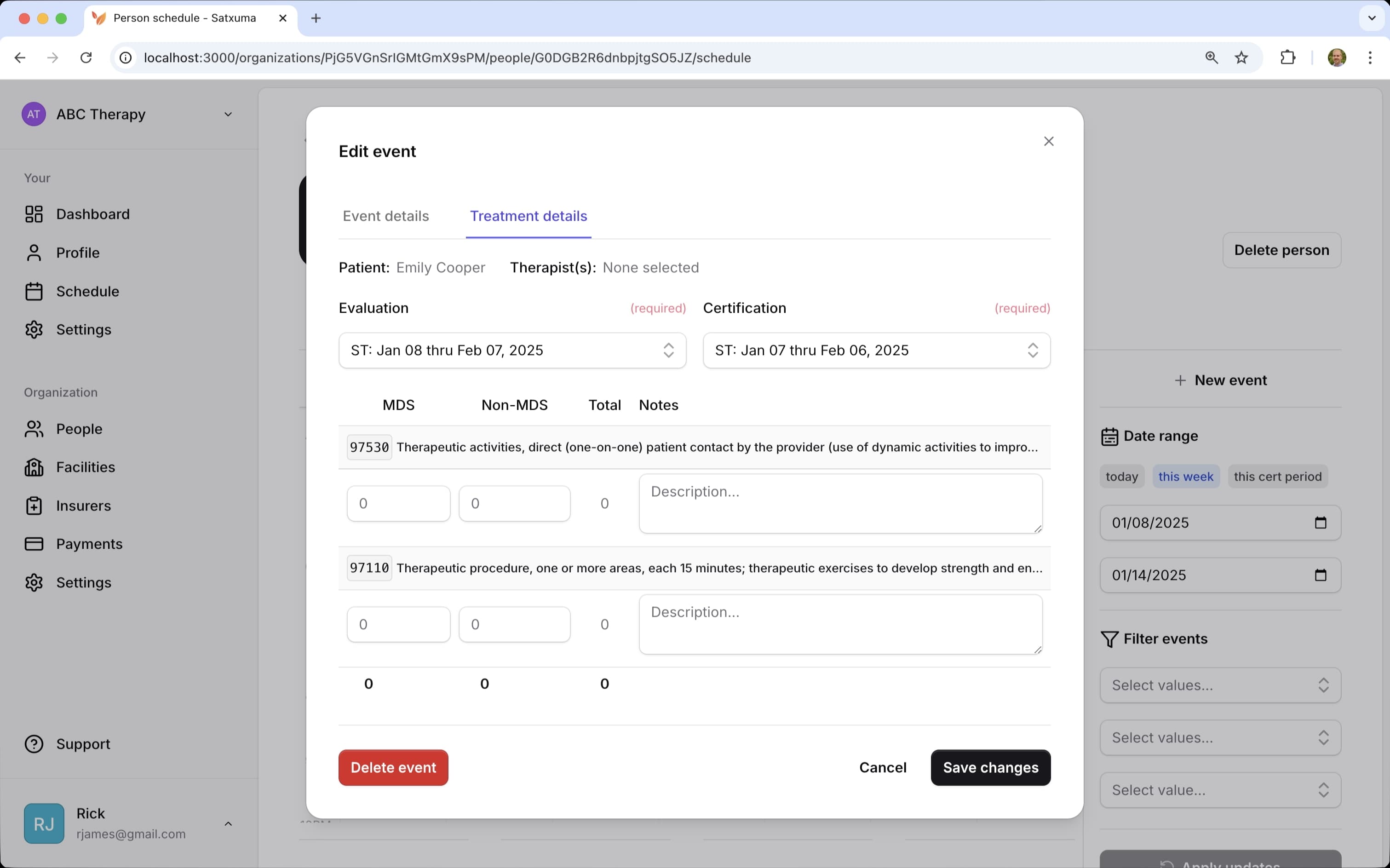
Task: Click the None selected therapist text
Action: 650,268
